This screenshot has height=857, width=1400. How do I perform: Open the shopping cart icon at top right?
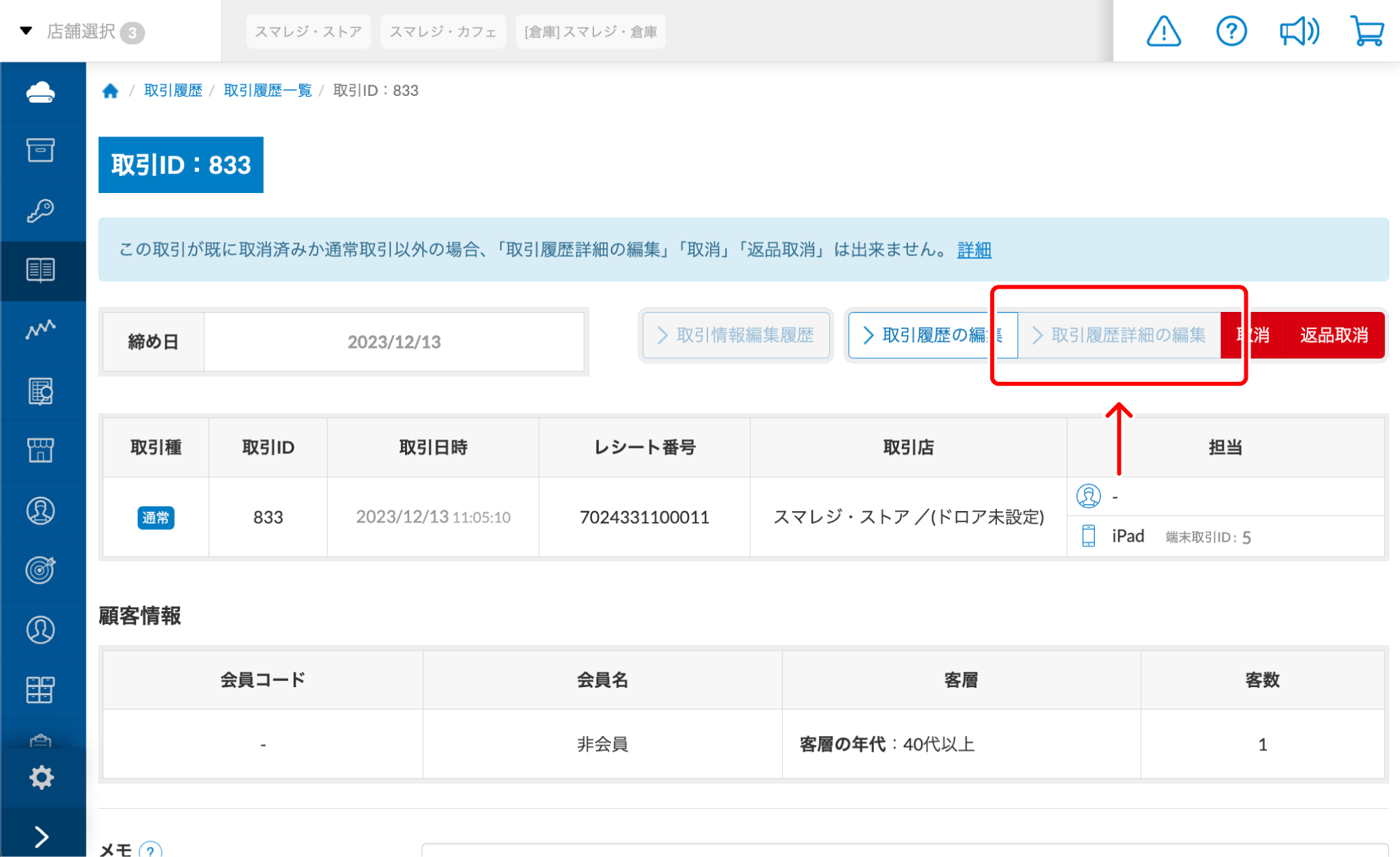click(1367, 31)
